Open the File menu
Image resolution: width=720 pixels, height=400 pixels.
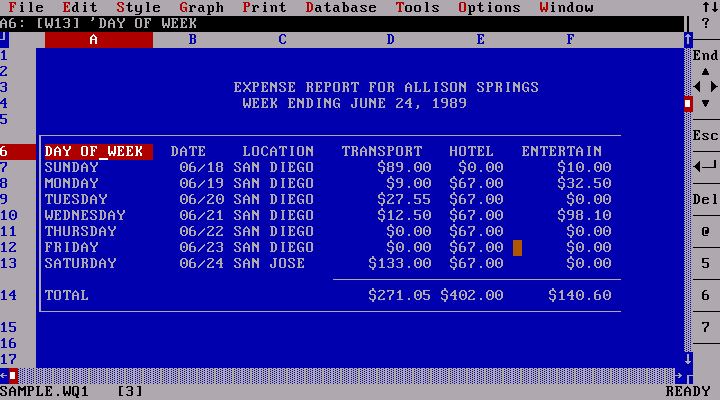pyautogui.click(x=25, y=8)
